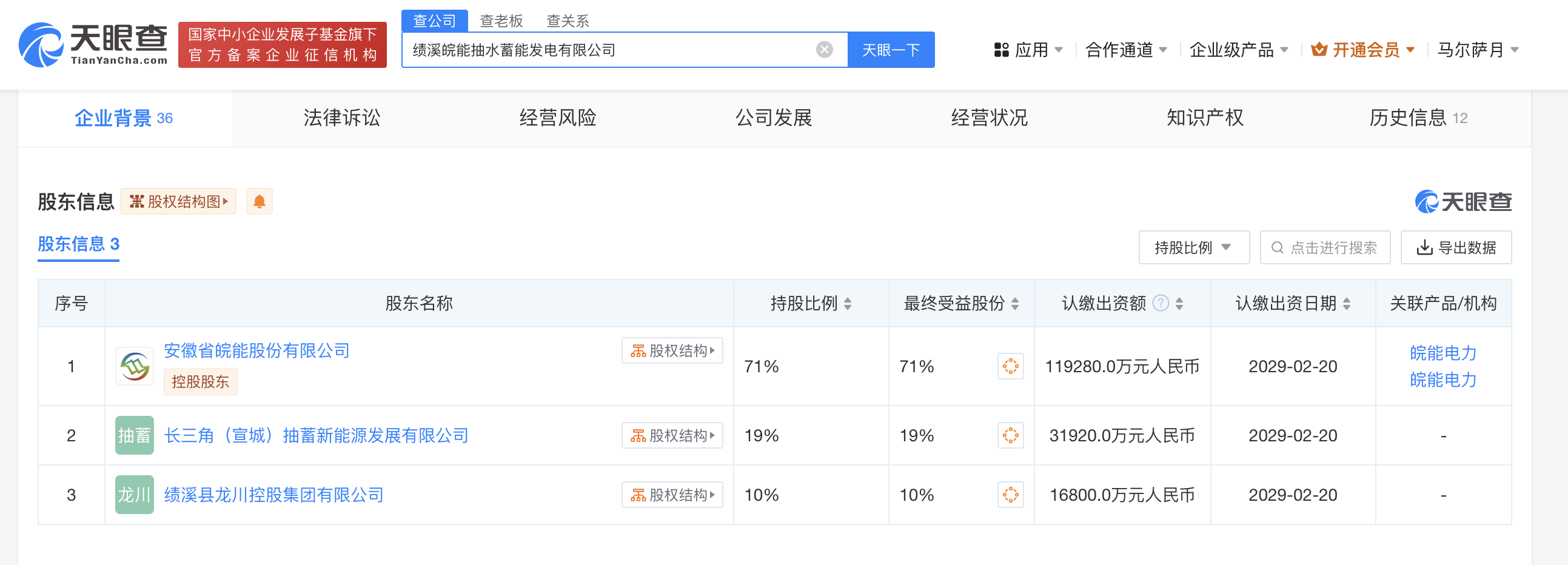
Task: Click the orange bell alert icon
Action: (260, 201)
